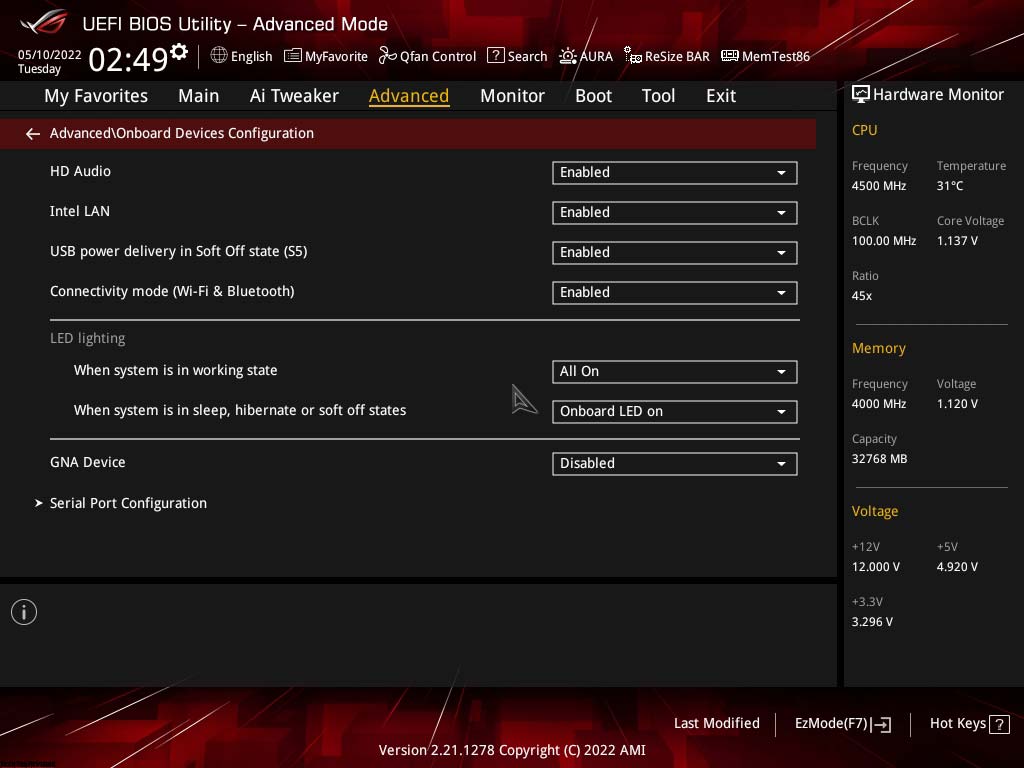
Task: Open sleep state Onboard LED dropdown
Action: point(675,411)
